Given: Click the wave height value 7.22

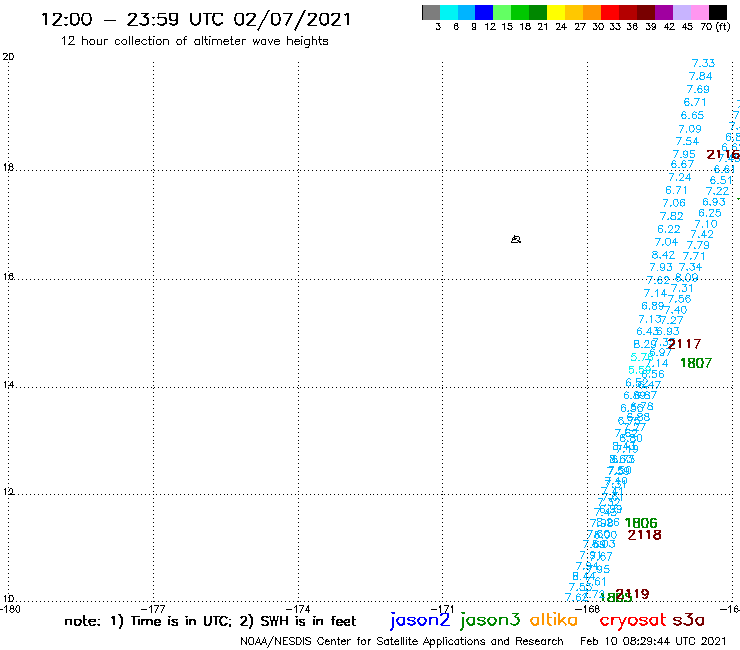Looking at the screenshot, I should tap(717, 191).
